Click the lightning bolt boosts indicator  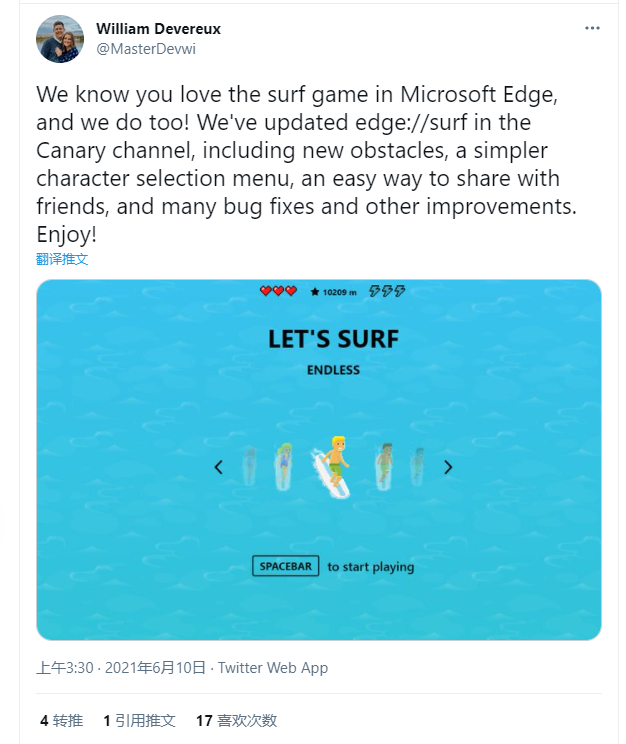pyautogui.click(x=387, y=291)
